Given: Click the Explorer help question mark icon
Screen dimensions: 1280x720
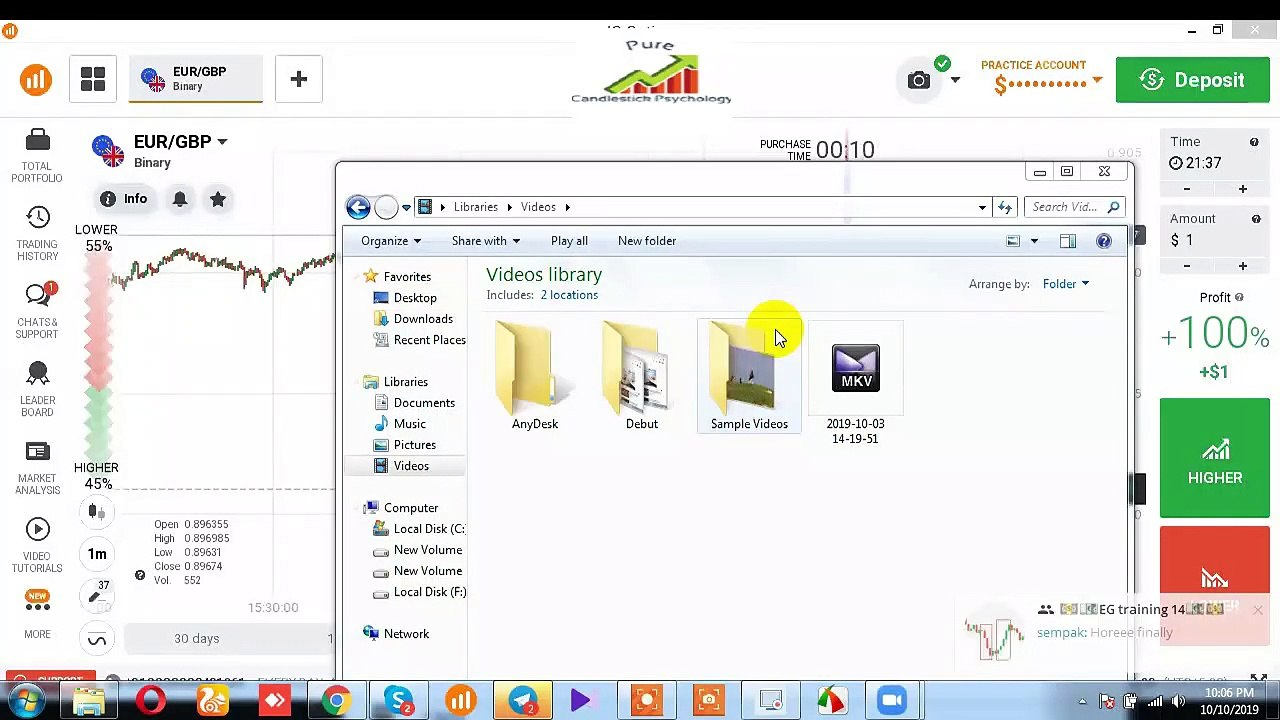Looking at the screenshot, I should [1103, 241].
